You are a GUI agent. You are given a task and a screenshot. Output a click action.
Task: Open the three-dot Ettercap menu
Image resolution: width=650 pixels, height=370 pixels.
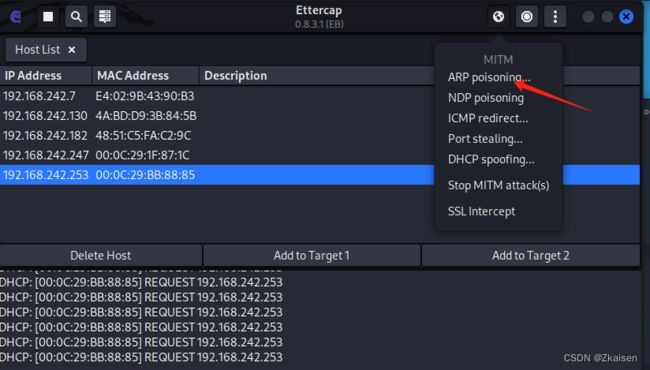555,17
